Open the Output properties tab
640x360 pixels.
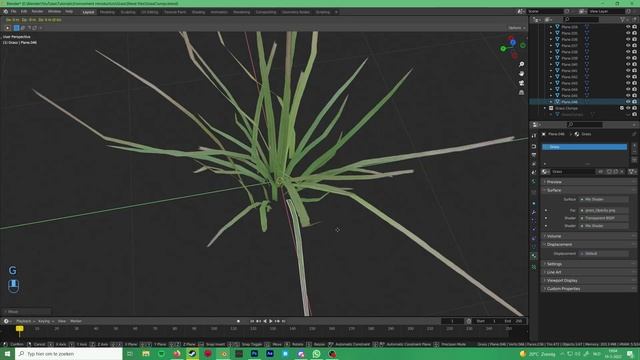click(x=533, y=155)
